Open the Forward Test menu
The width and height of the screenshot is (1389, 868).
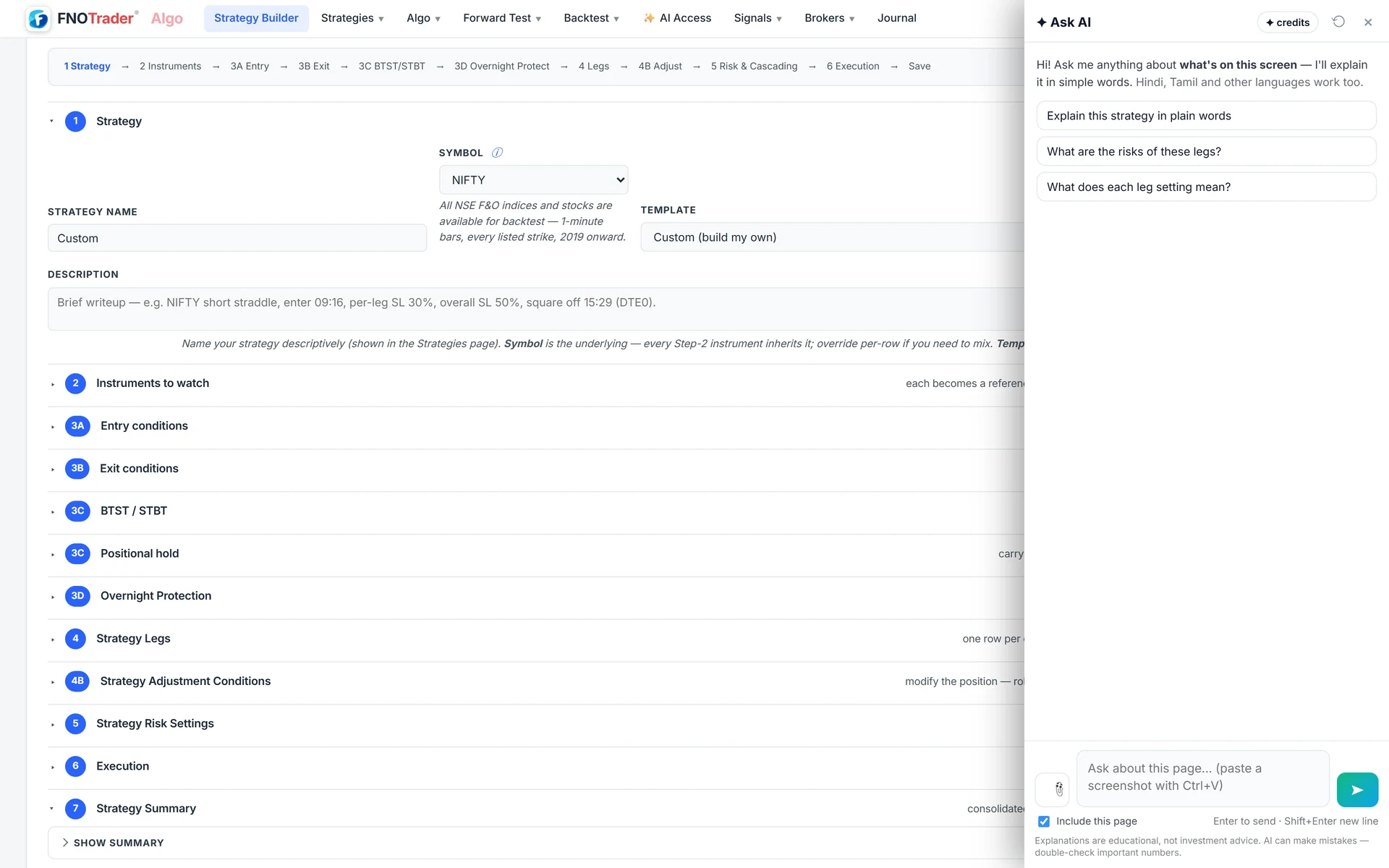502,18
